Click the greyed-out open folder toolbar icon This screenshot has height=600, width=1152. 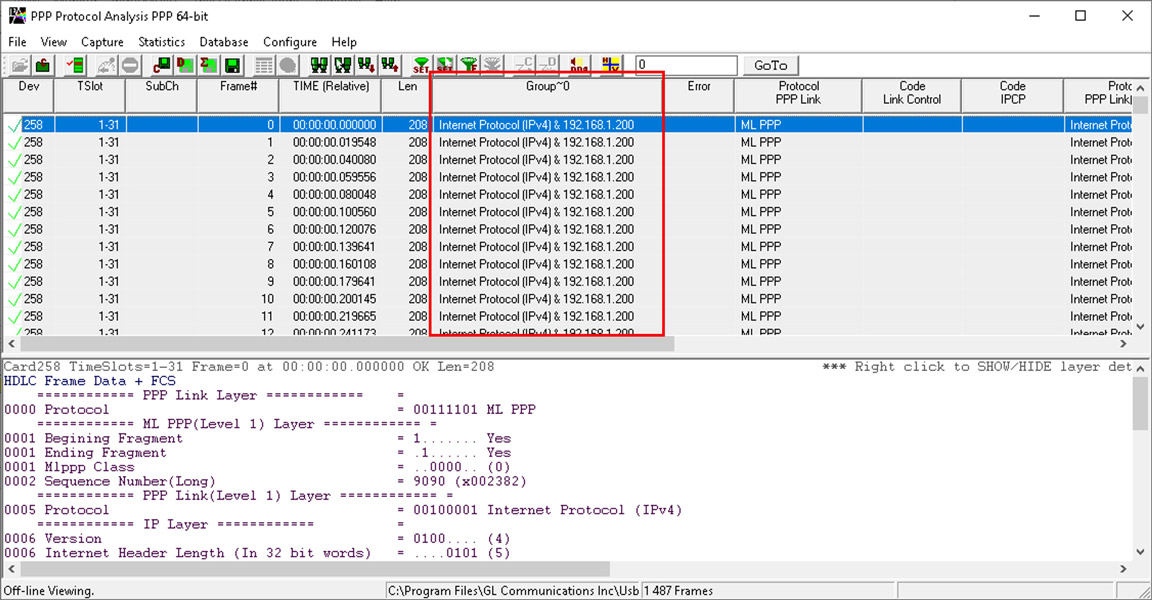[19, 65]
